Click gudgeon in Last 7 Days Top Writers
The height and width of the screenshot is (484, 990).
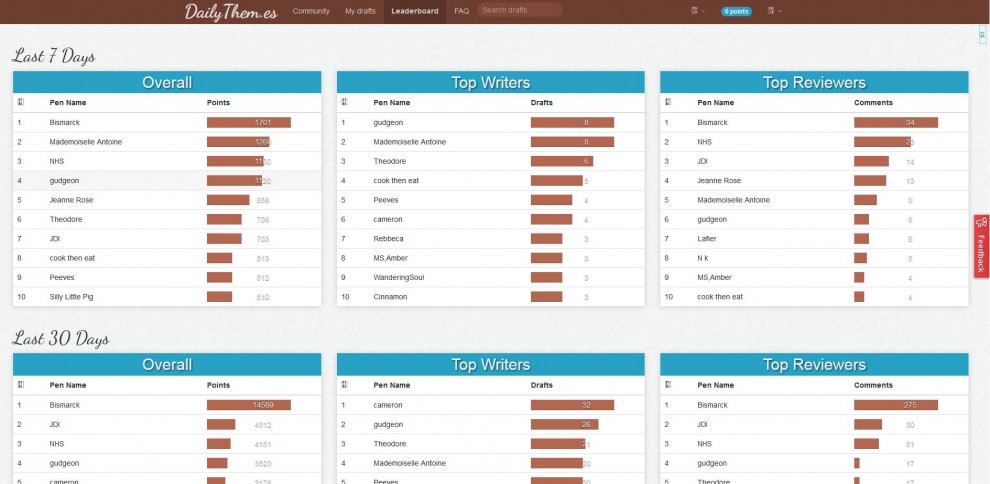(388, 122)
